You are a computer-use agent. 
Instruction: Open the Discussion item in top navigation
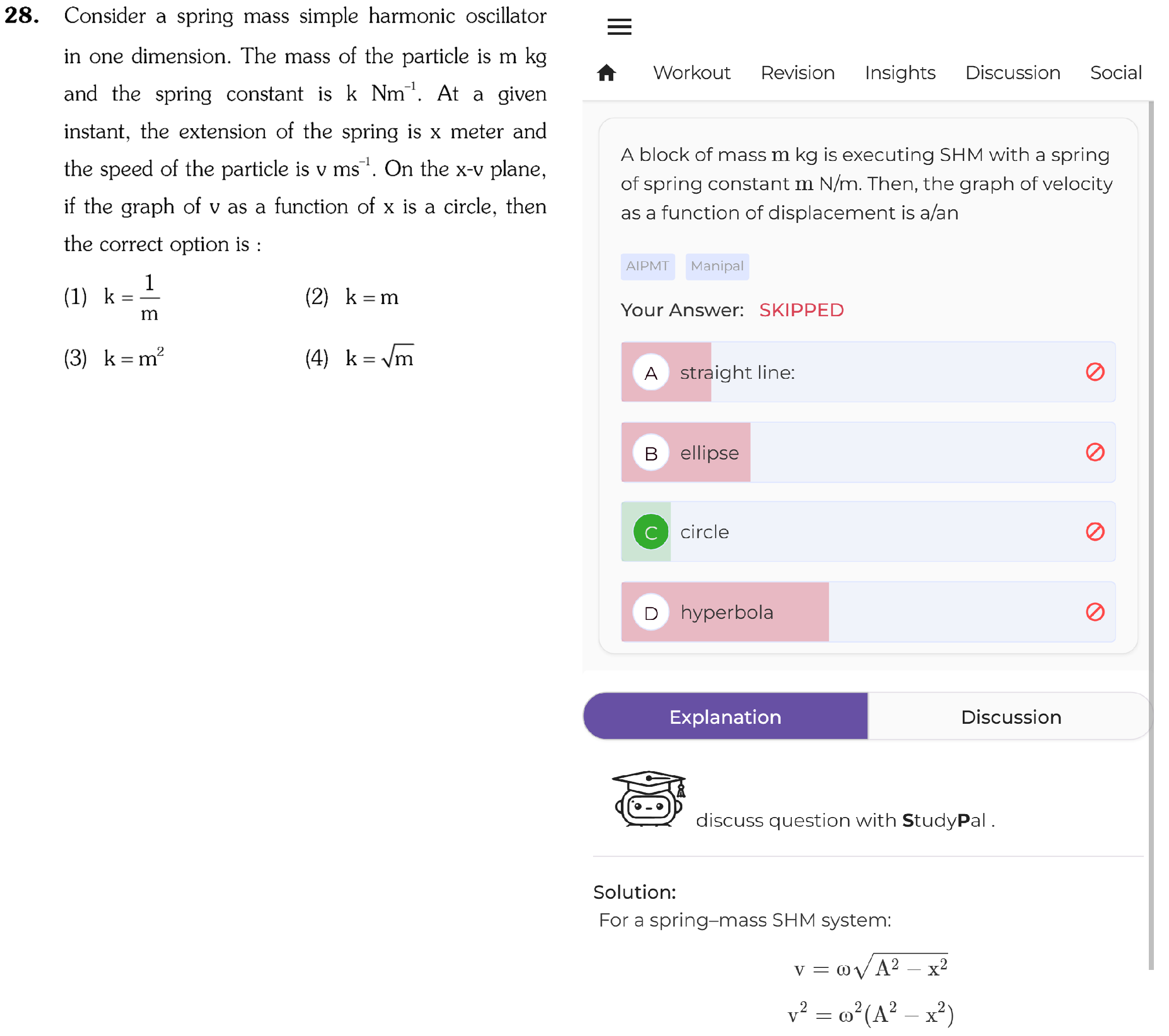[1012, 73]
